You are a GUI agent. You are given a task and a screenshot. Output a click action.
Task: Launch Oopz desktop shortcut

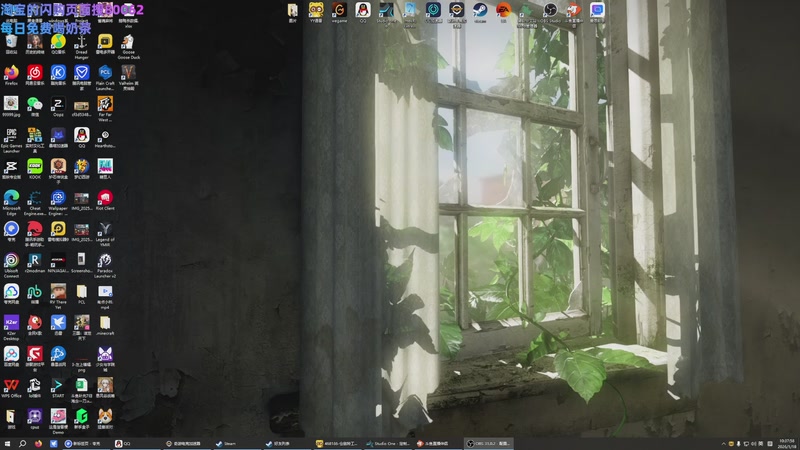(58, 106)
